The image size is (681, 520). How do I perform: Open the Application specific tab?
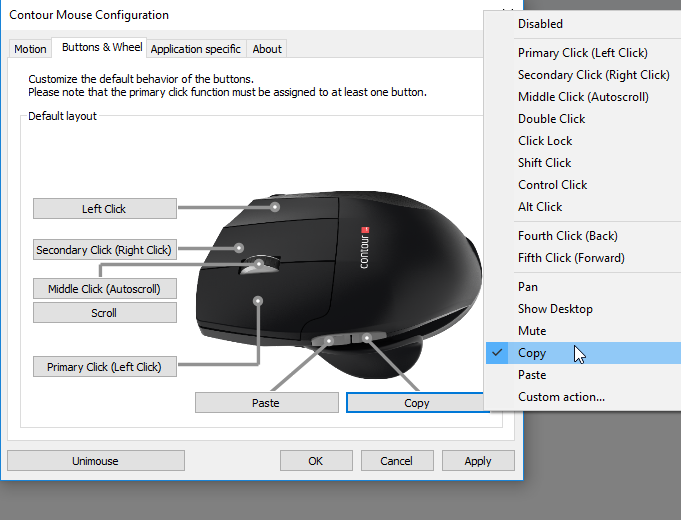click(x=196, y=49)
